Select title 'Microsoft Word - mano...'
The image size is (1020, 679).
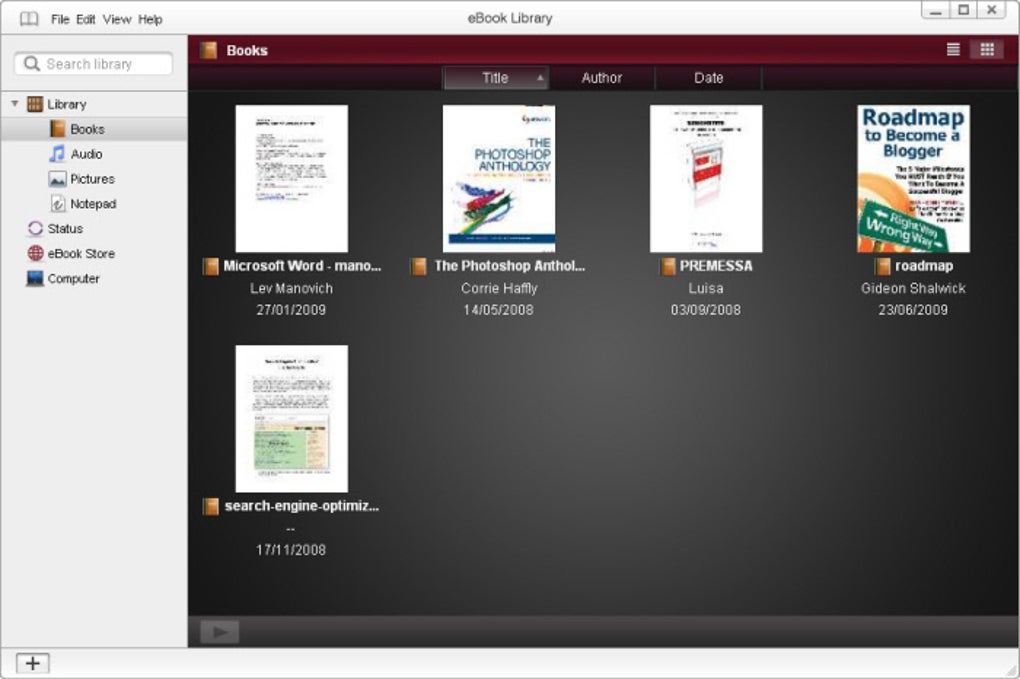pos(302,266)
